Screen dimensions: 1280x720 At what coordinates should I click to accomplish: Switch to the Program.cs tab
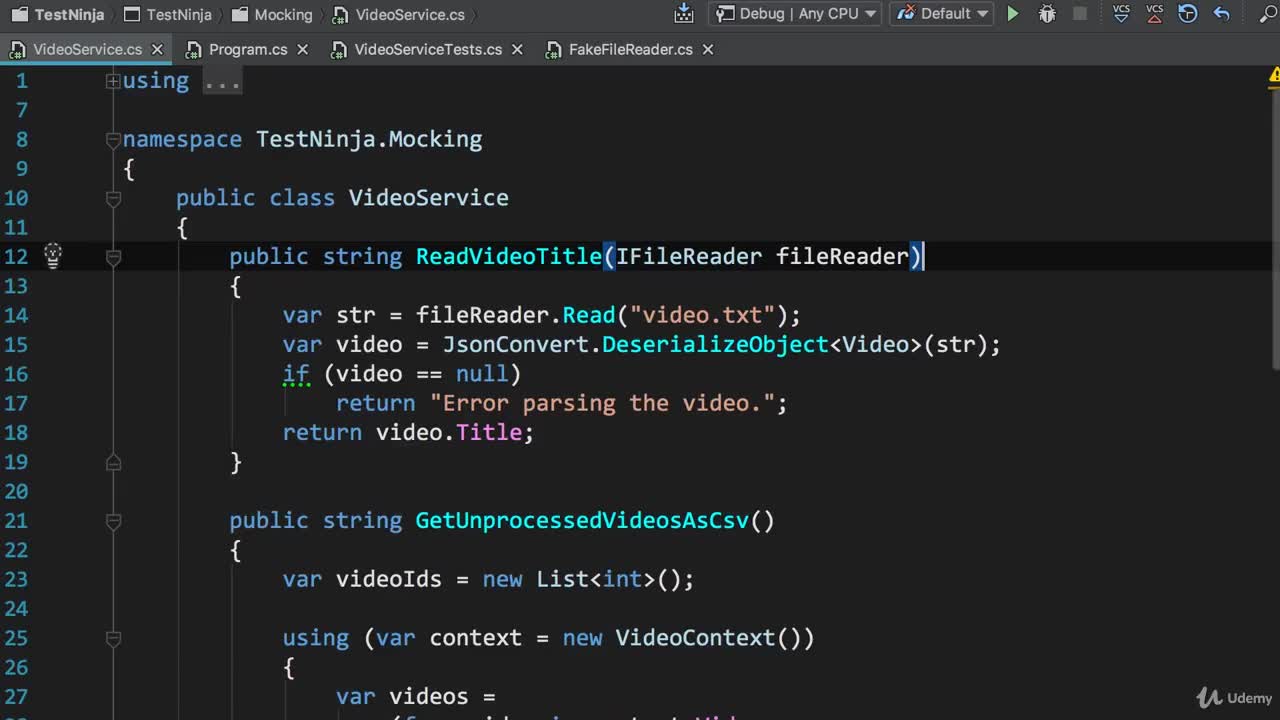point(248,49)
